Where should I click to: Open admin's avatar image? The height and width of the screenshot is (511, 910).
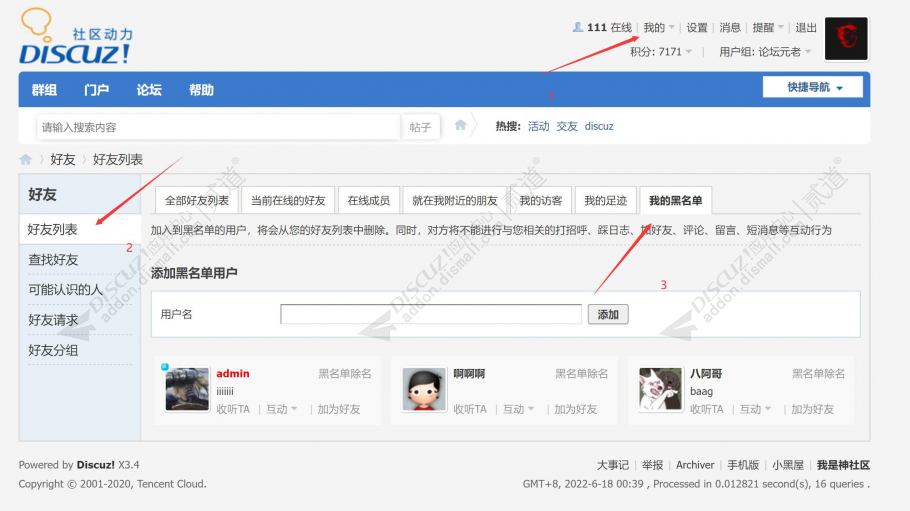(x=187, y=389)
